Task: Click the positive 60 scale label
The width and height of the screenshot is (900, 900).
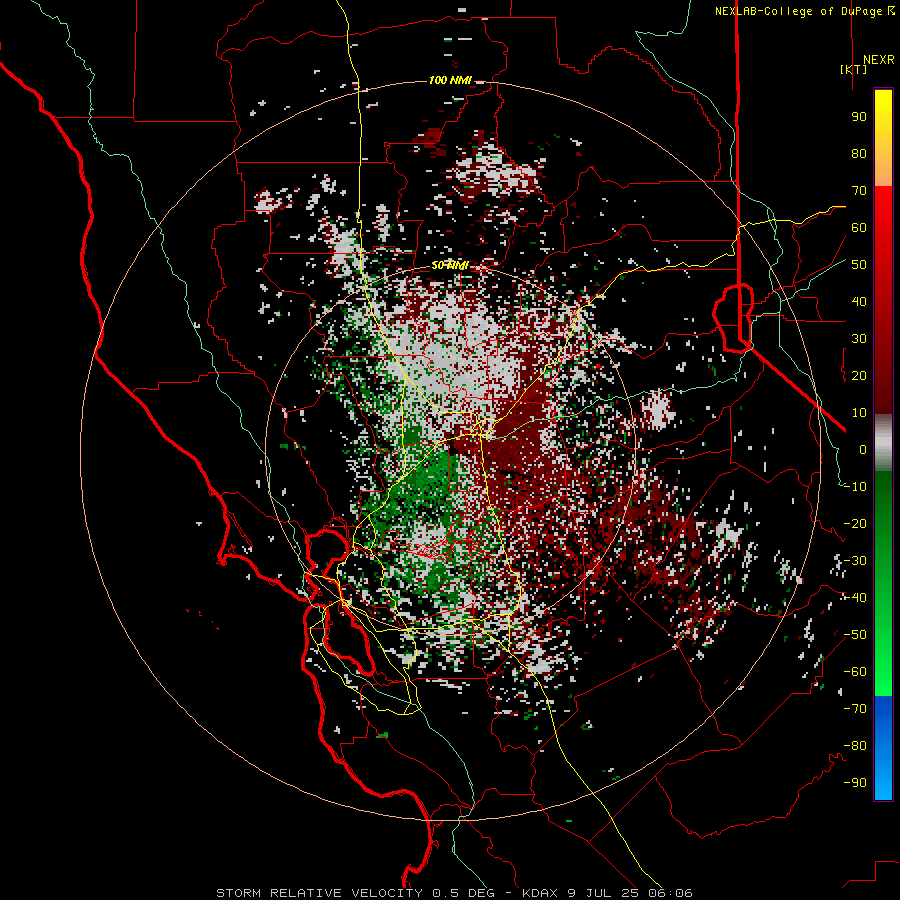Action: click(x=859, y=227)
